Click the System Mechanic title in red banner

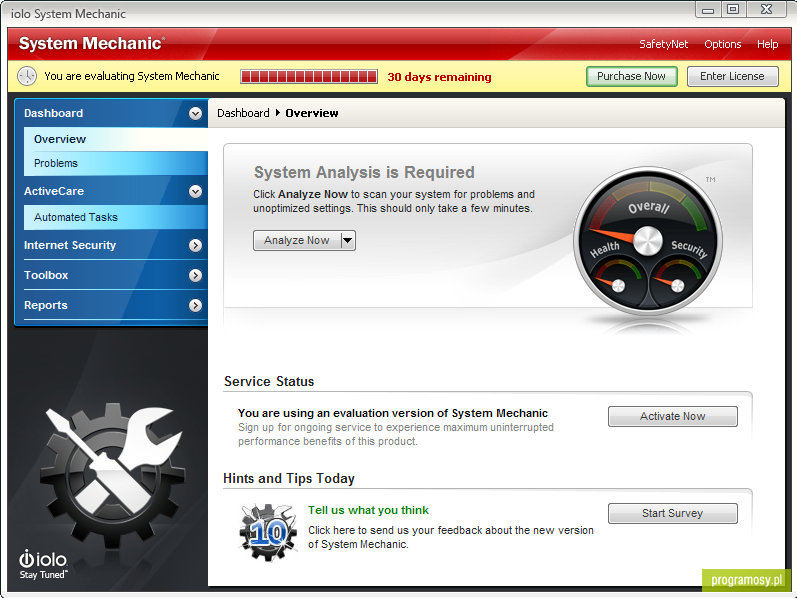point(92,43)
